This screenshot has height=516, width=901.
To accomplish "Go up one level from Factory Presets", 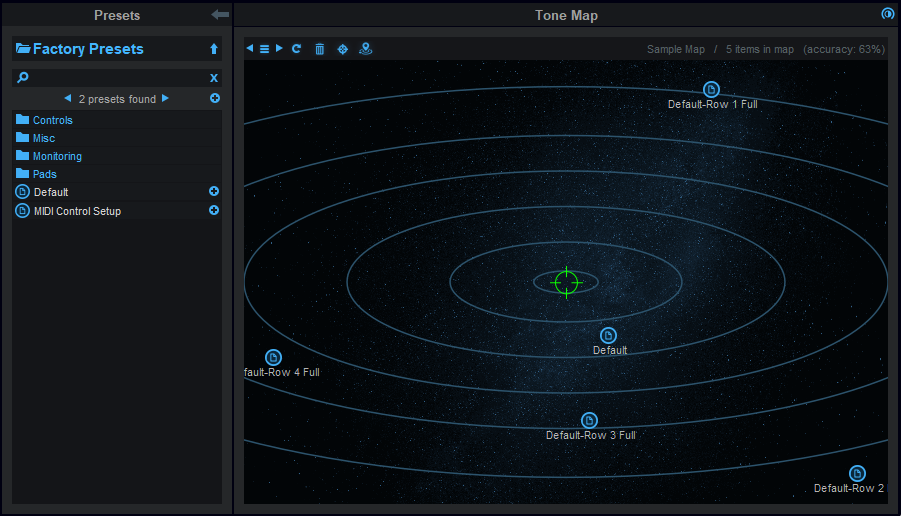I will 214,49.
